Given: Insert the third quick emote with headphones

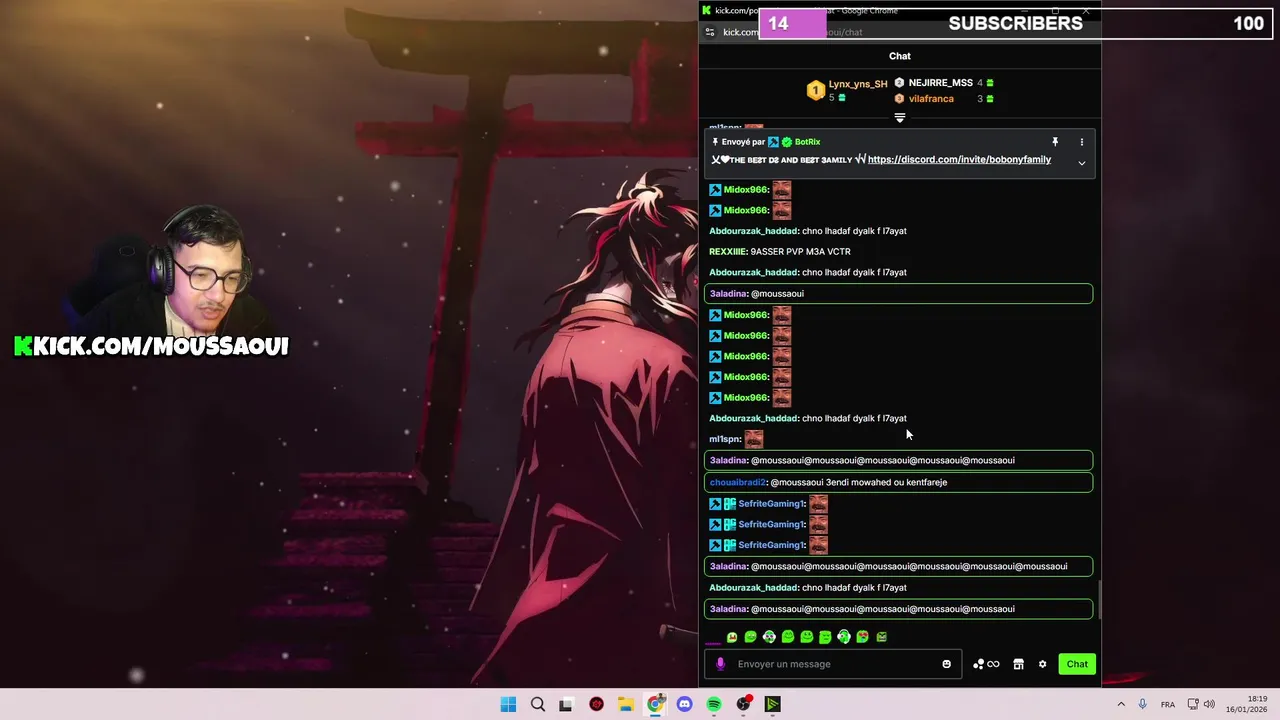Looking at the screenshot, I should pos(769,637).
